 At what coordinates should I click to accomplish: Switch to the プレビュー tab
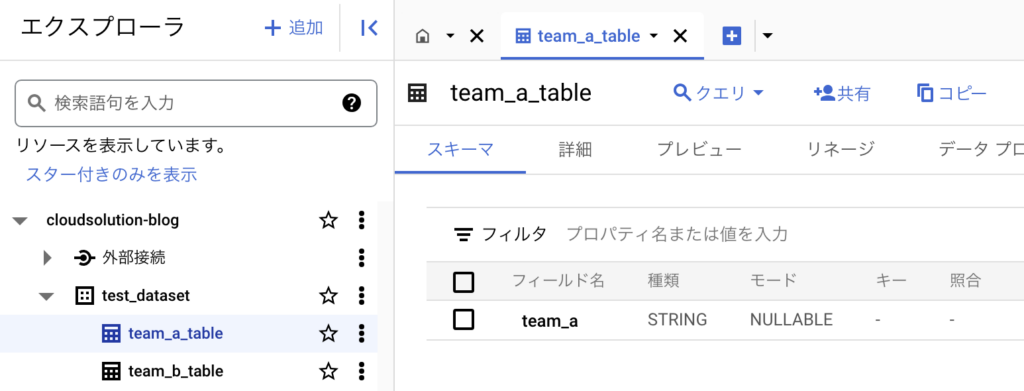point(699,149)
